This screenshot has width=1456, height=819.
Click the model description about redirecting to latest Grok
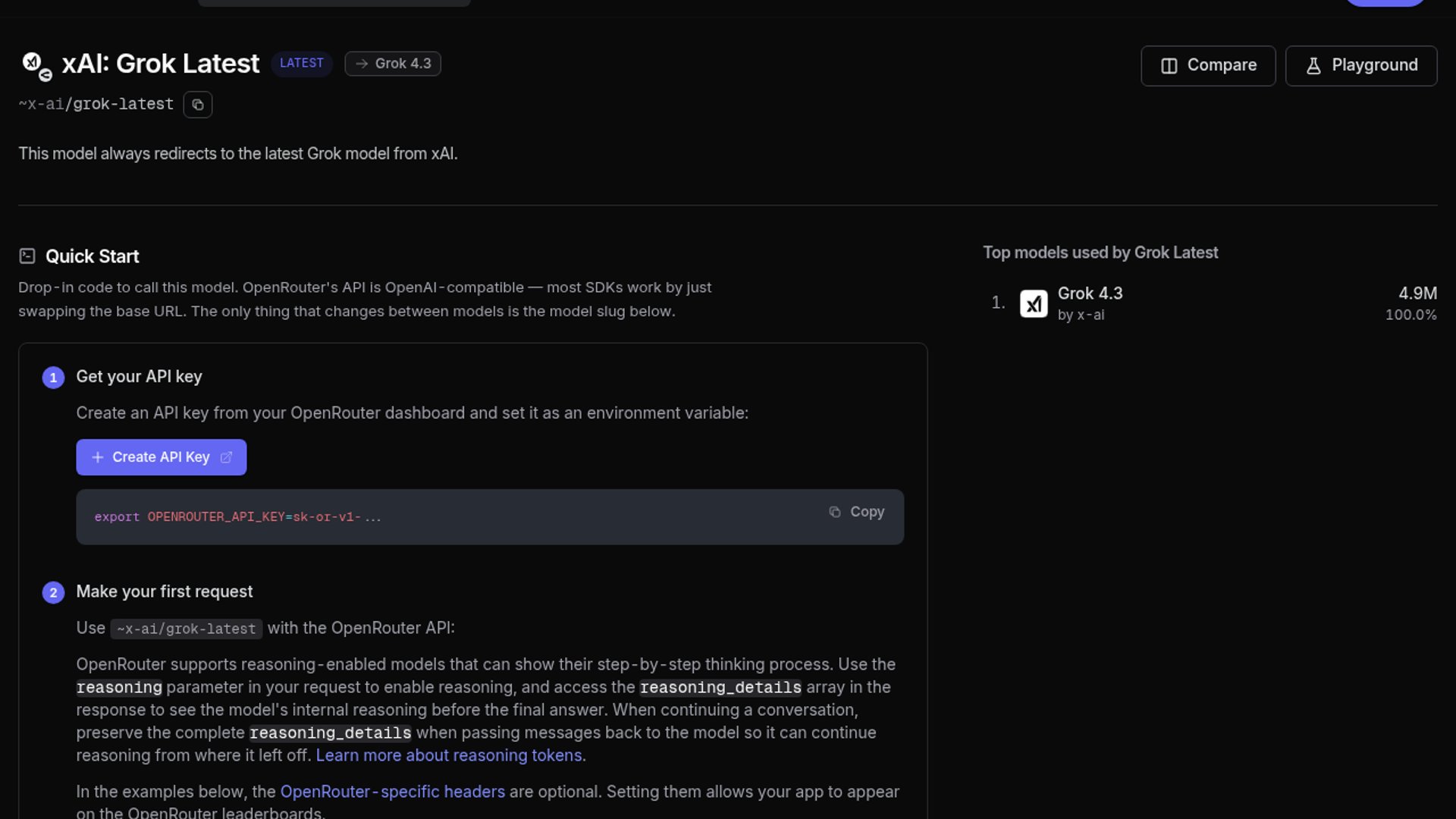click(238, 154)
